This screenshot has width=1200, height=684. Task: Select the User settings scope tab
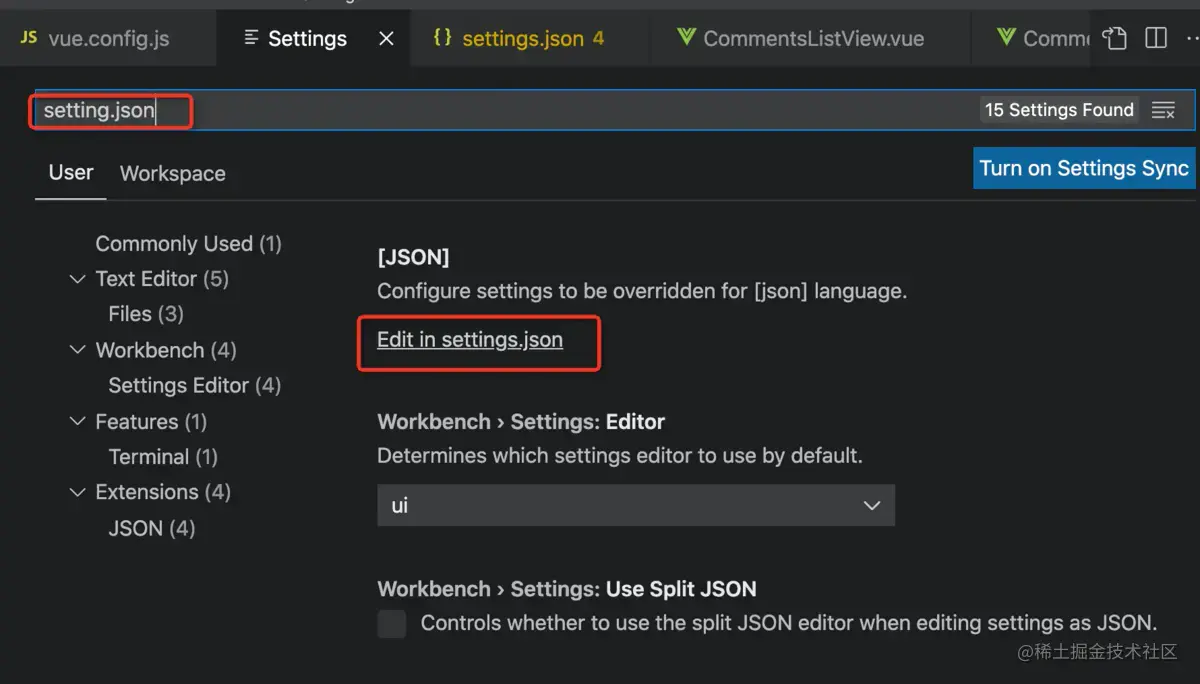(x=71, y=173)
